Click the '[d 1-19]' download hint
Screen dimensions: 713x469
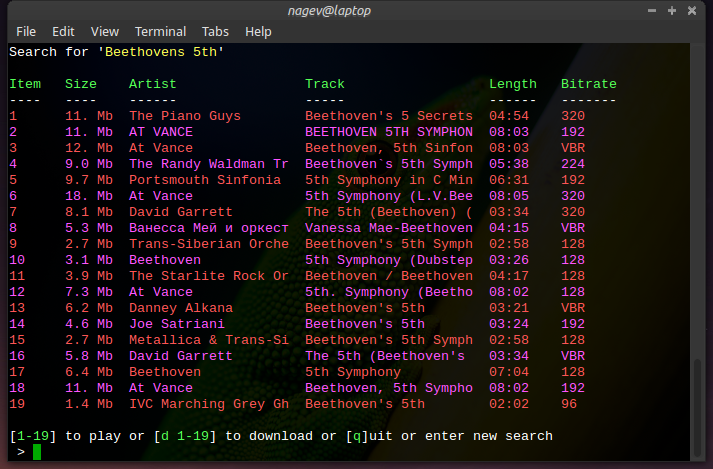pyautogui.click(x=185, y=436)
